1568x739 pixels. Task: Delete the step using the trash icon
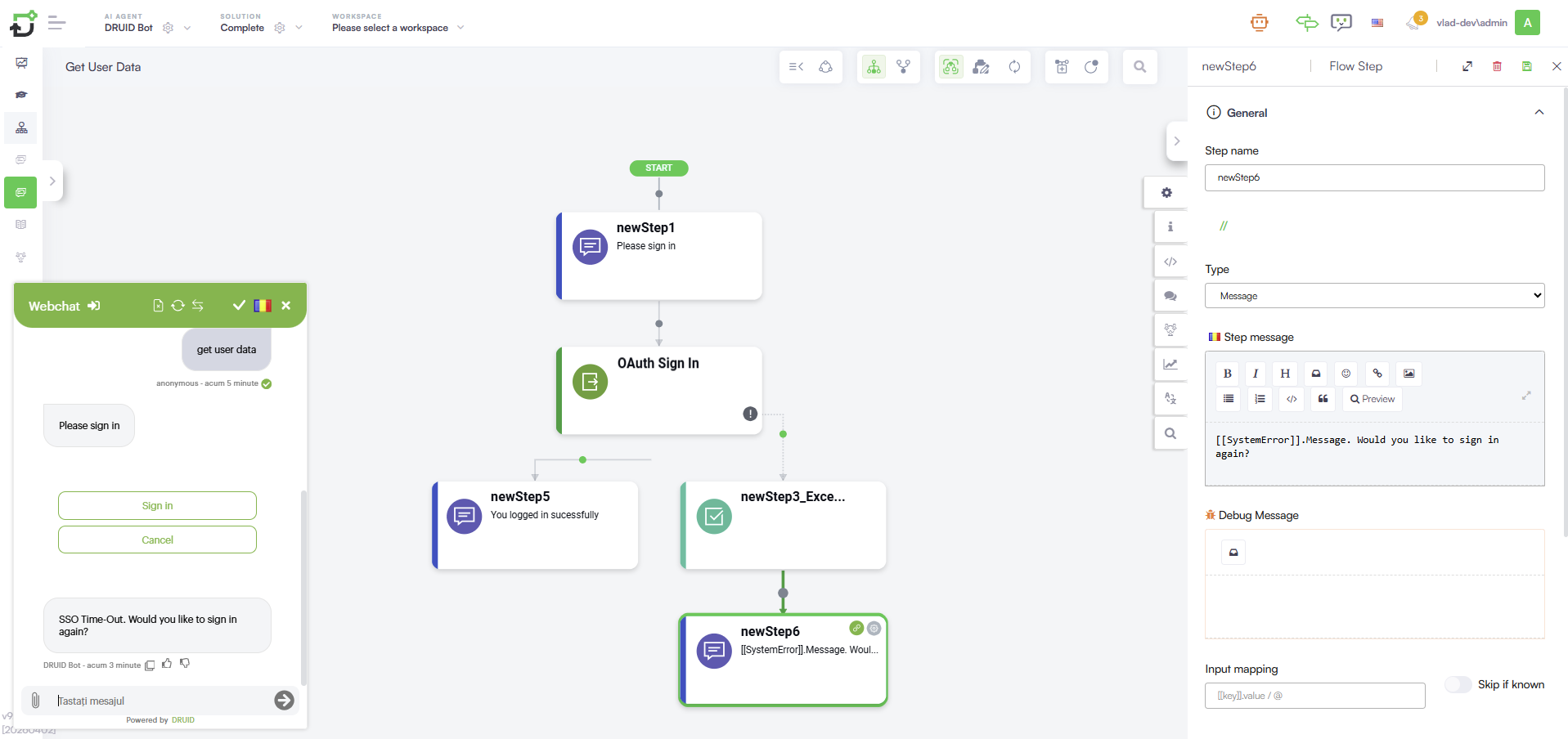1497,66
